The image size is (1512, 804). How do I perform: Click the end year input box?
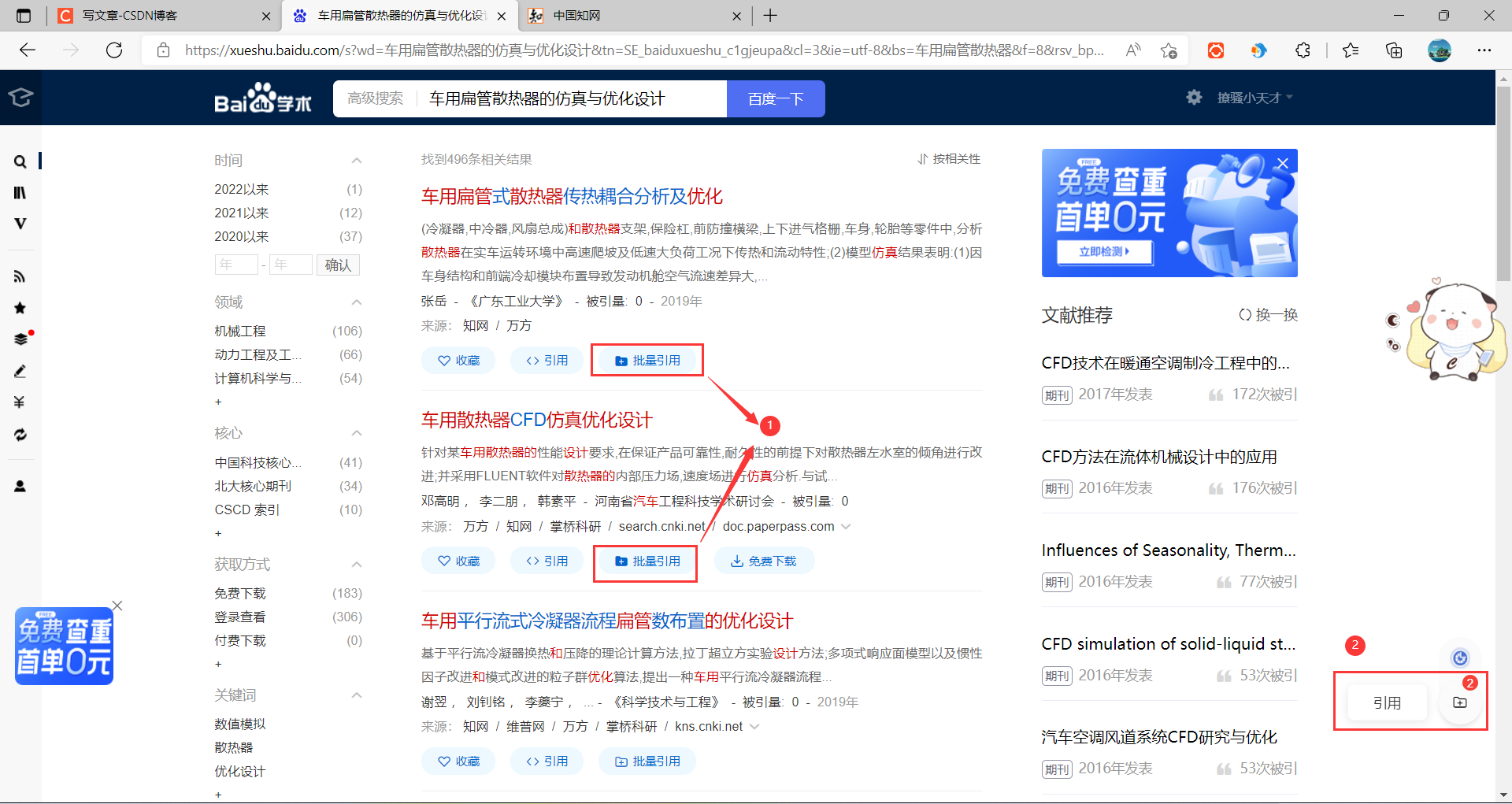(291, 265)
